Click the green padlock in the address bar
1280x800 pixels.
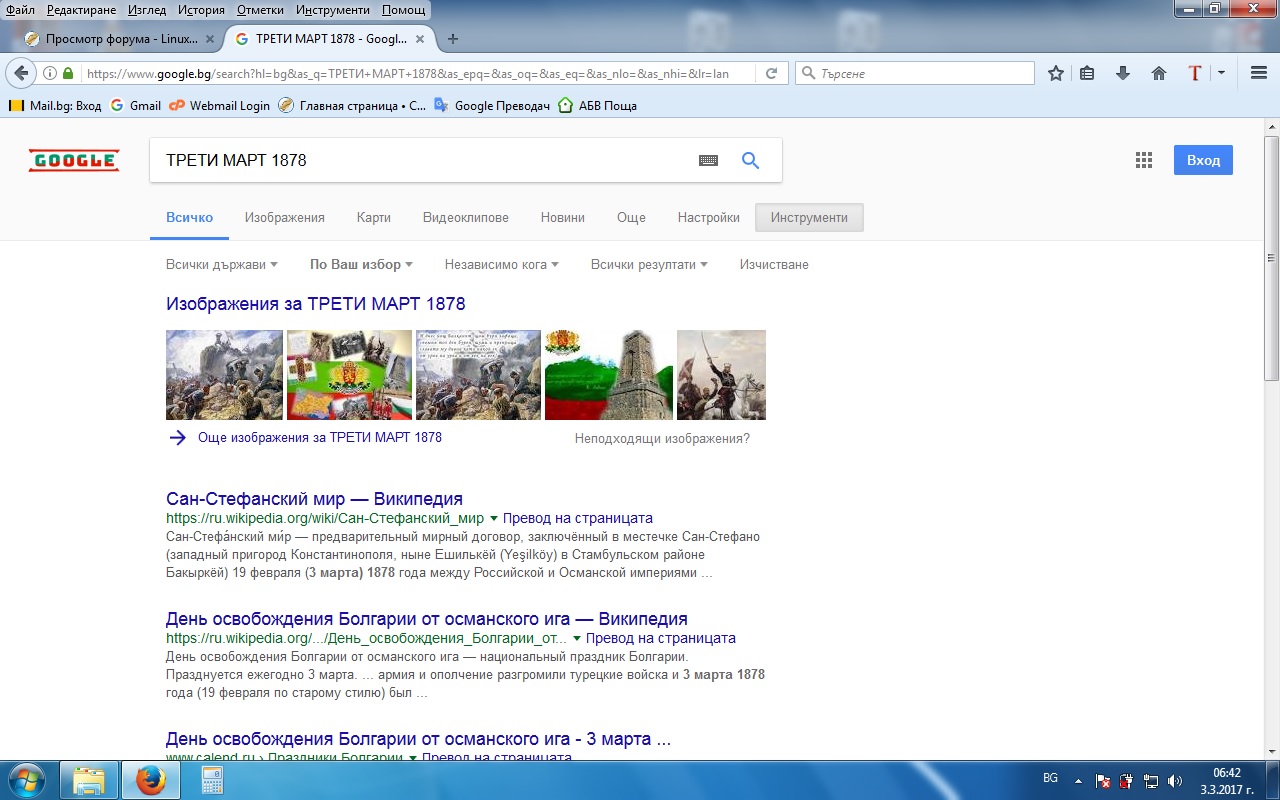[68, 73]
